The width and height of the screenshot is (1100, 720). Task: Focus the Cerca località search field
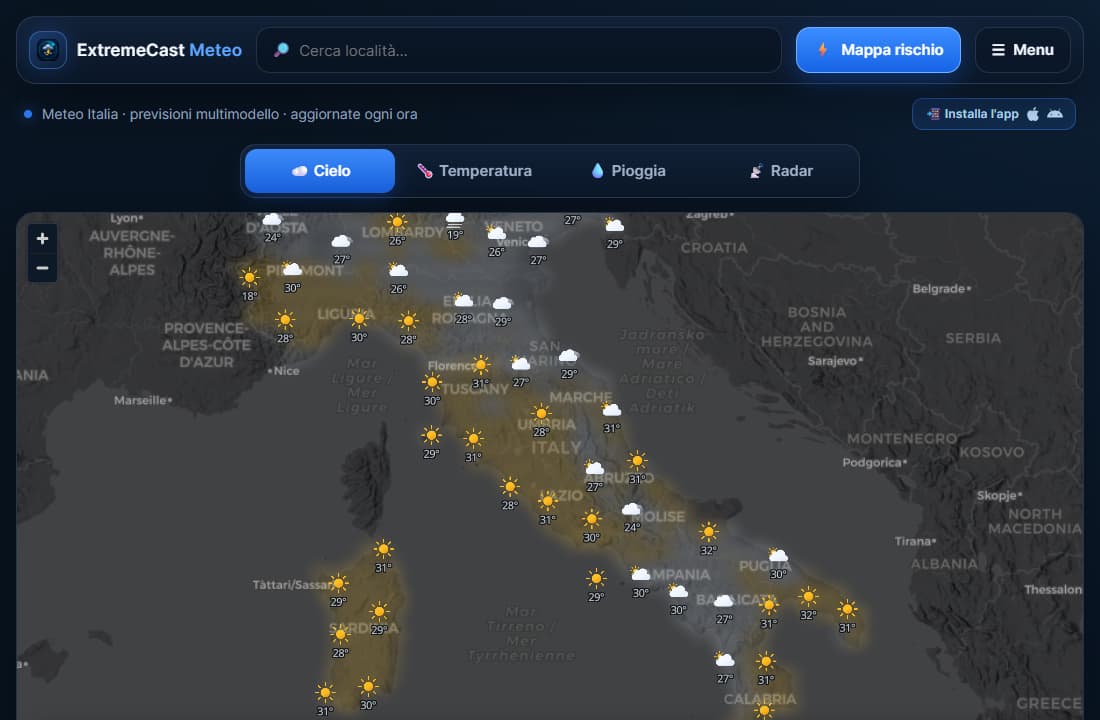(x=518, y=50)
